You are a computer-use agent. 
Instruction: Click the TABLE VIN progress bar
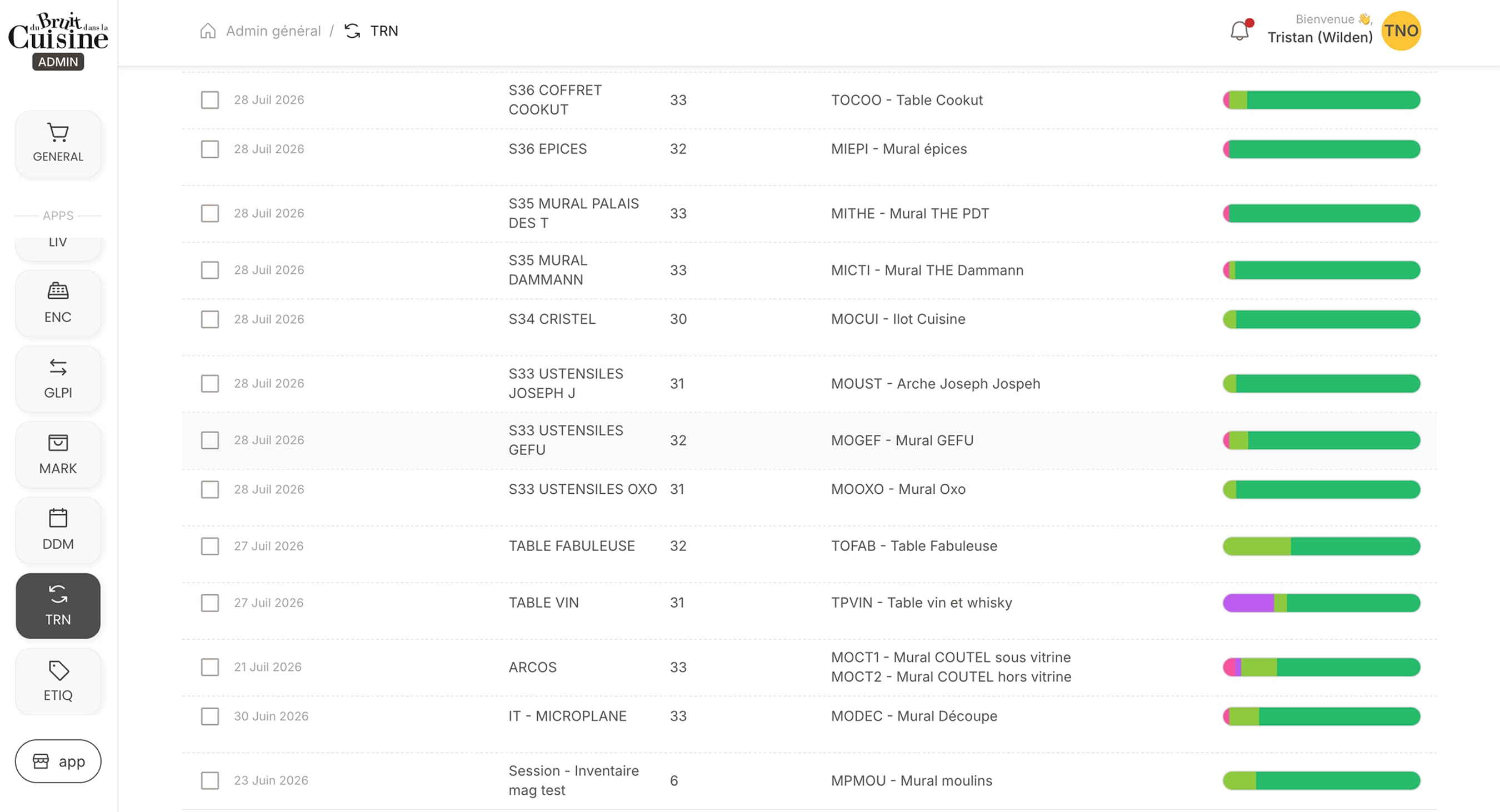tap(1321, 603)
